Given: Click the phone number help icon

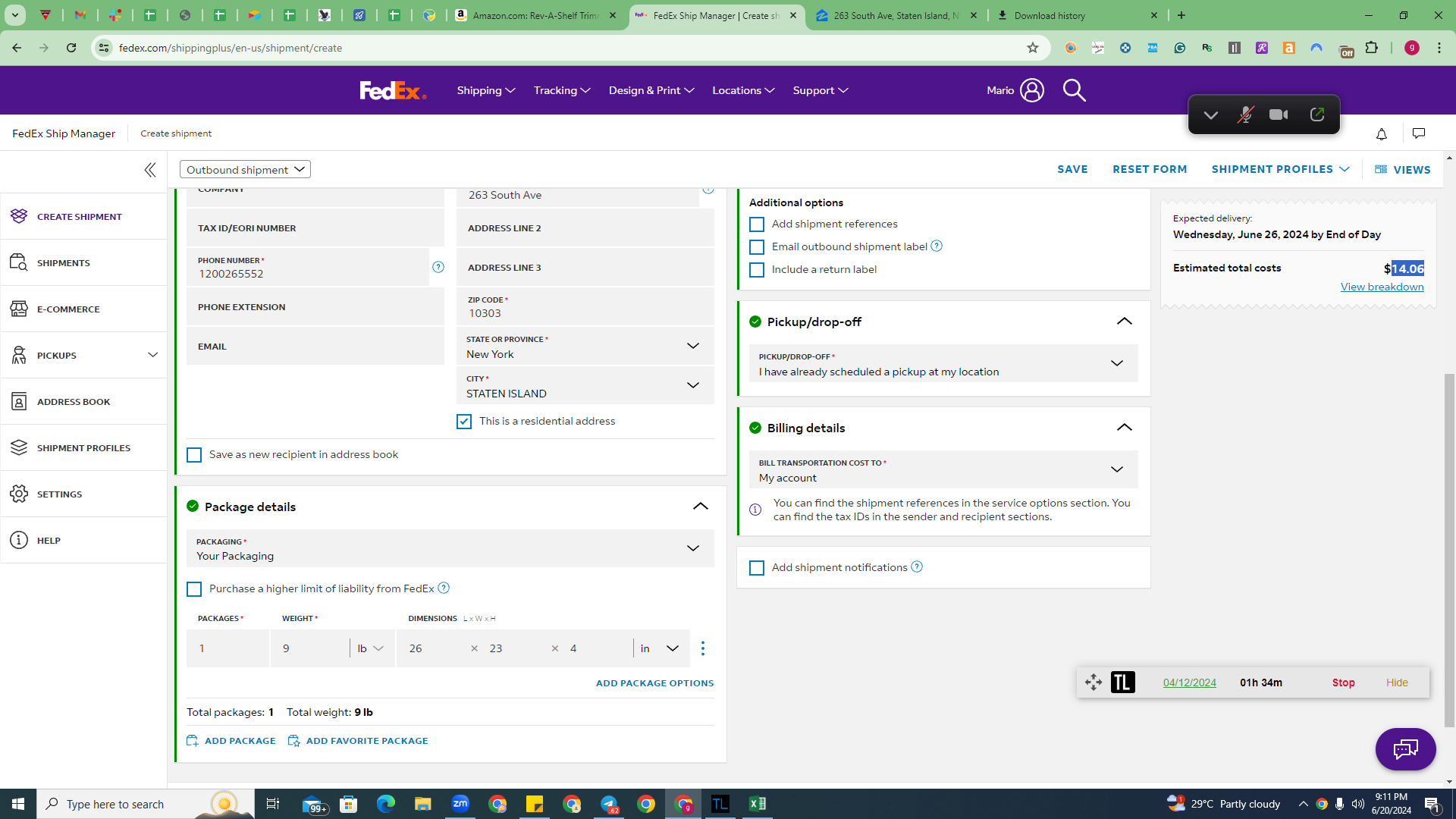Looking at the screenshot, I should (438, 267).
